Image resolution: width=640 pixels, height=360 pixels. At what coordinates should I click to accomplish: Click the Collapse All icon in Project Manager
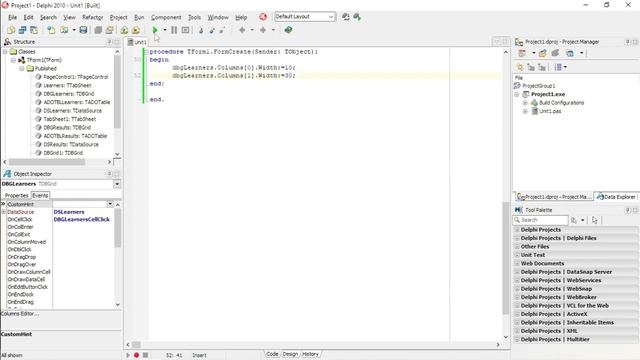[542, 67]
